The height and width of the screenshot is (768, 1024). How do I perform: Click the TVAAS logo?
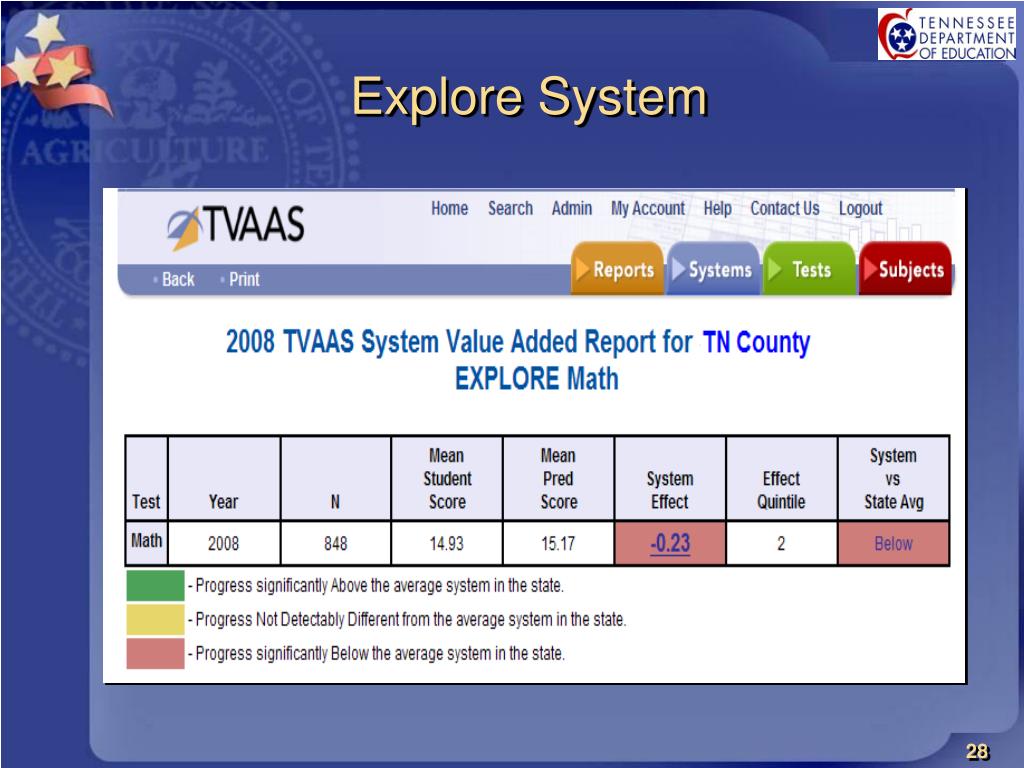[x=236, y=226]
